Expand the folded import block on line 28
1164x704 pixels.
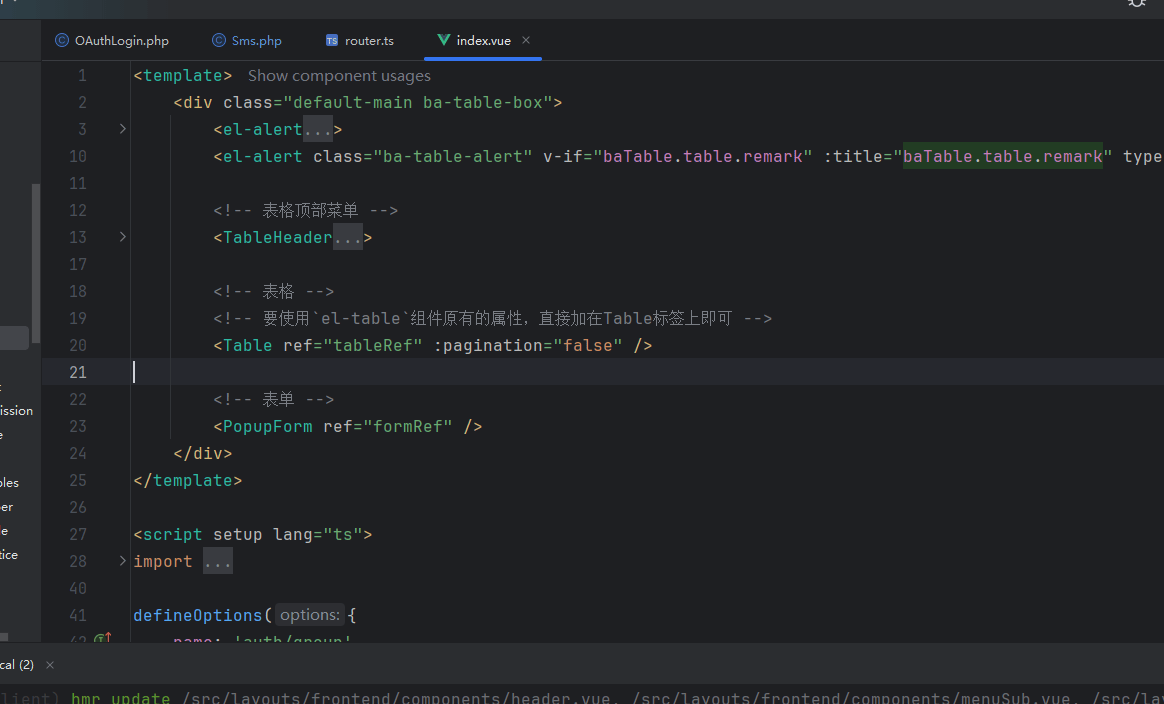tap(122, 561)
